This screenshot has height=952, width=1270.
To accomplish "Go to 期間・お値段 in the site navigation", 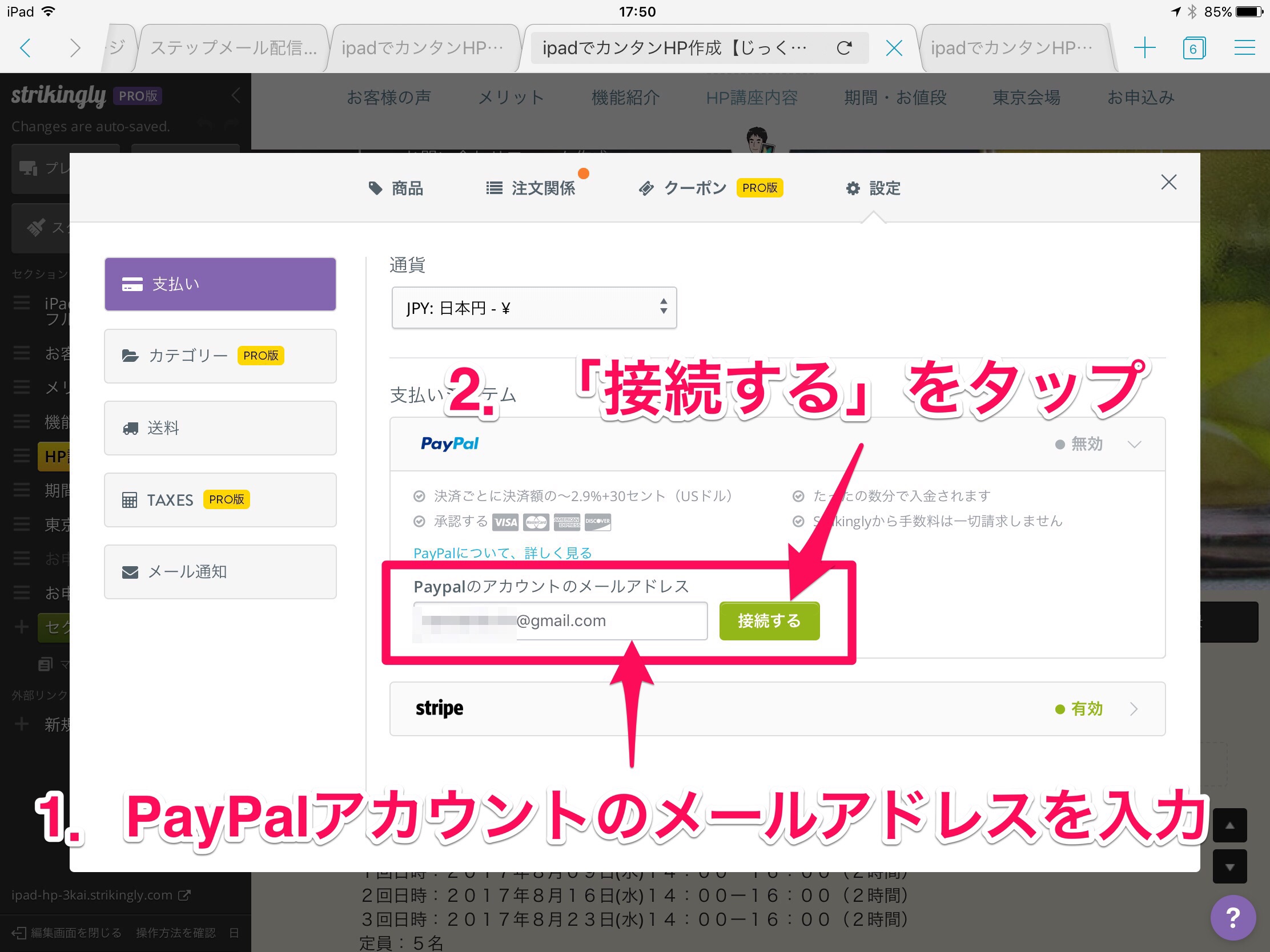I will tap(895, 98).
